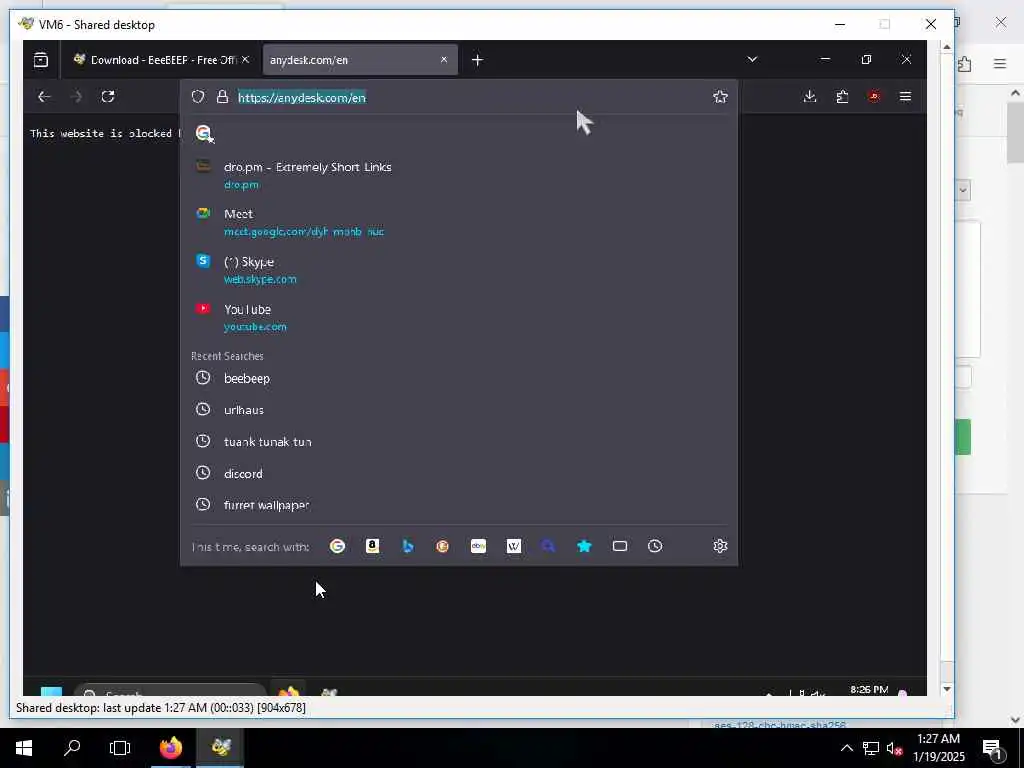1024x768 pixels.
Task: Open search settings gear in URL dropdown
Action: tap(720, 546)
